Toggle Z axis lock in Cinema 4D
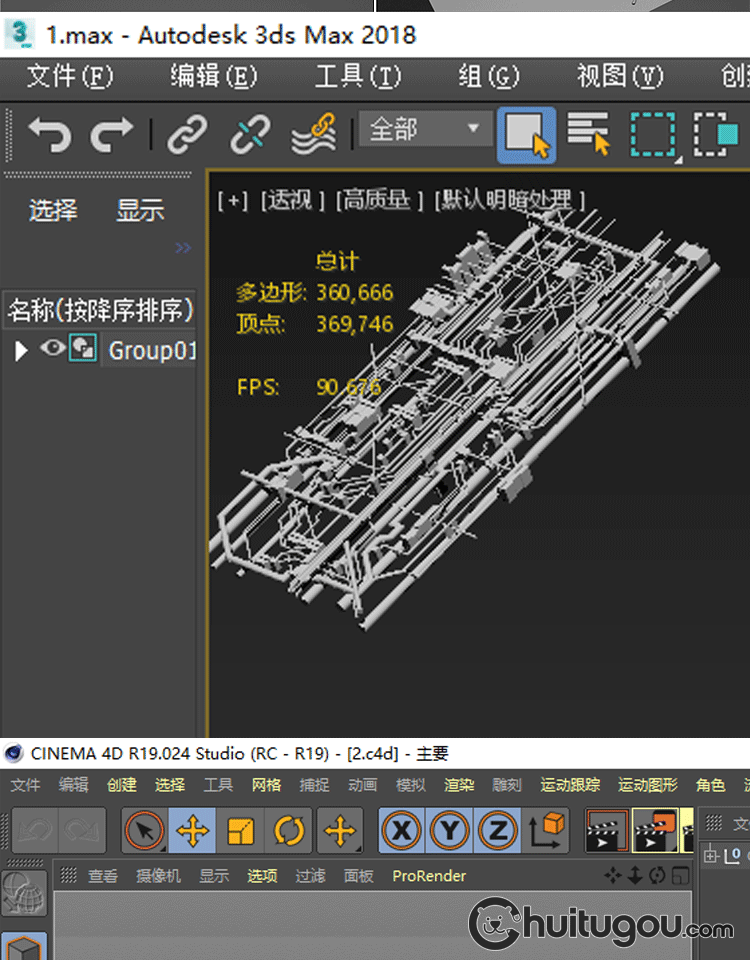The width and height of the screenshot is (750, 960). [x=497, y=830]
